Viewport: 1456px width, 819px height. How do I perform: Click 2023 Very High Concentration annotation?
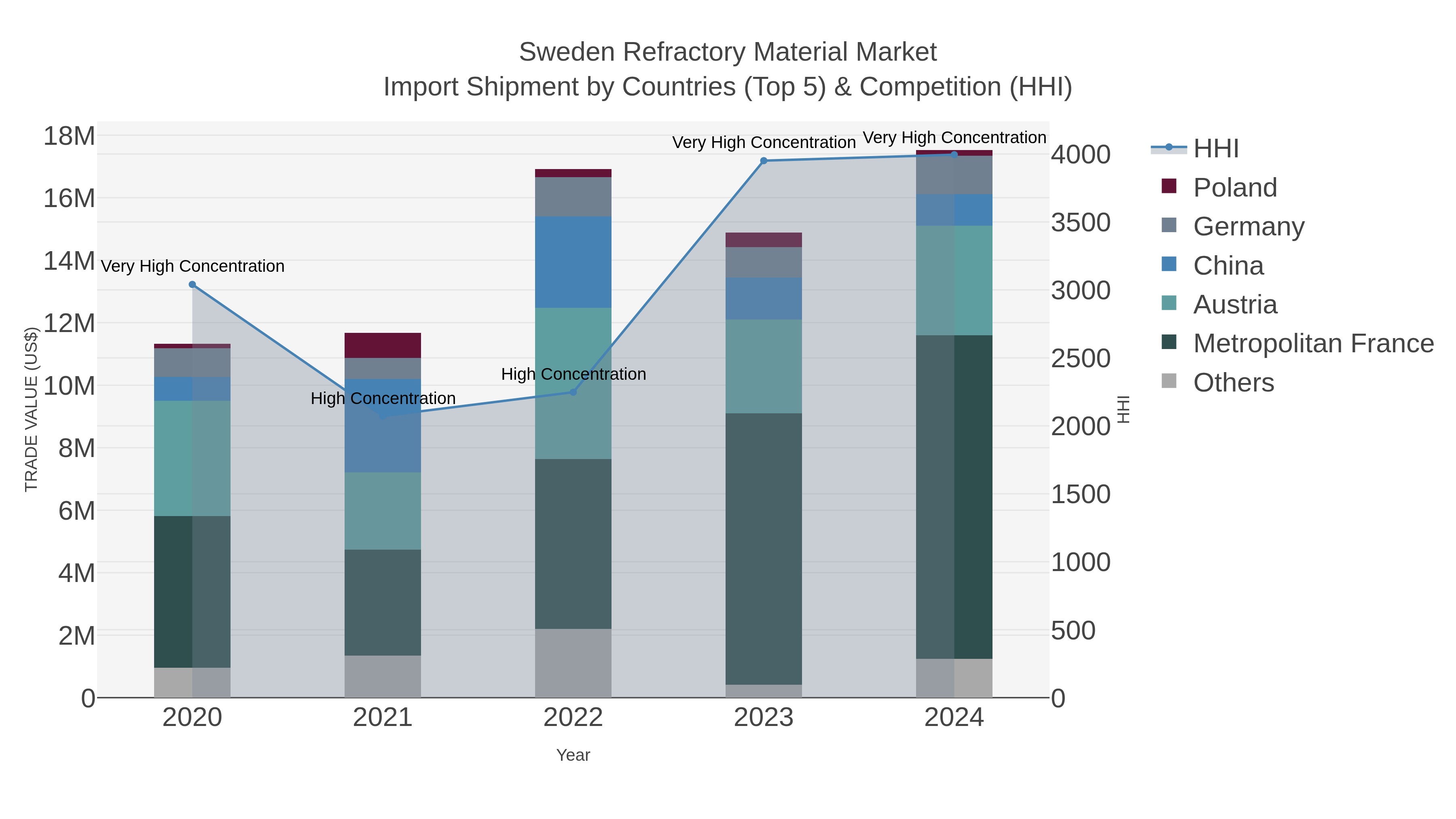(764, 142)
